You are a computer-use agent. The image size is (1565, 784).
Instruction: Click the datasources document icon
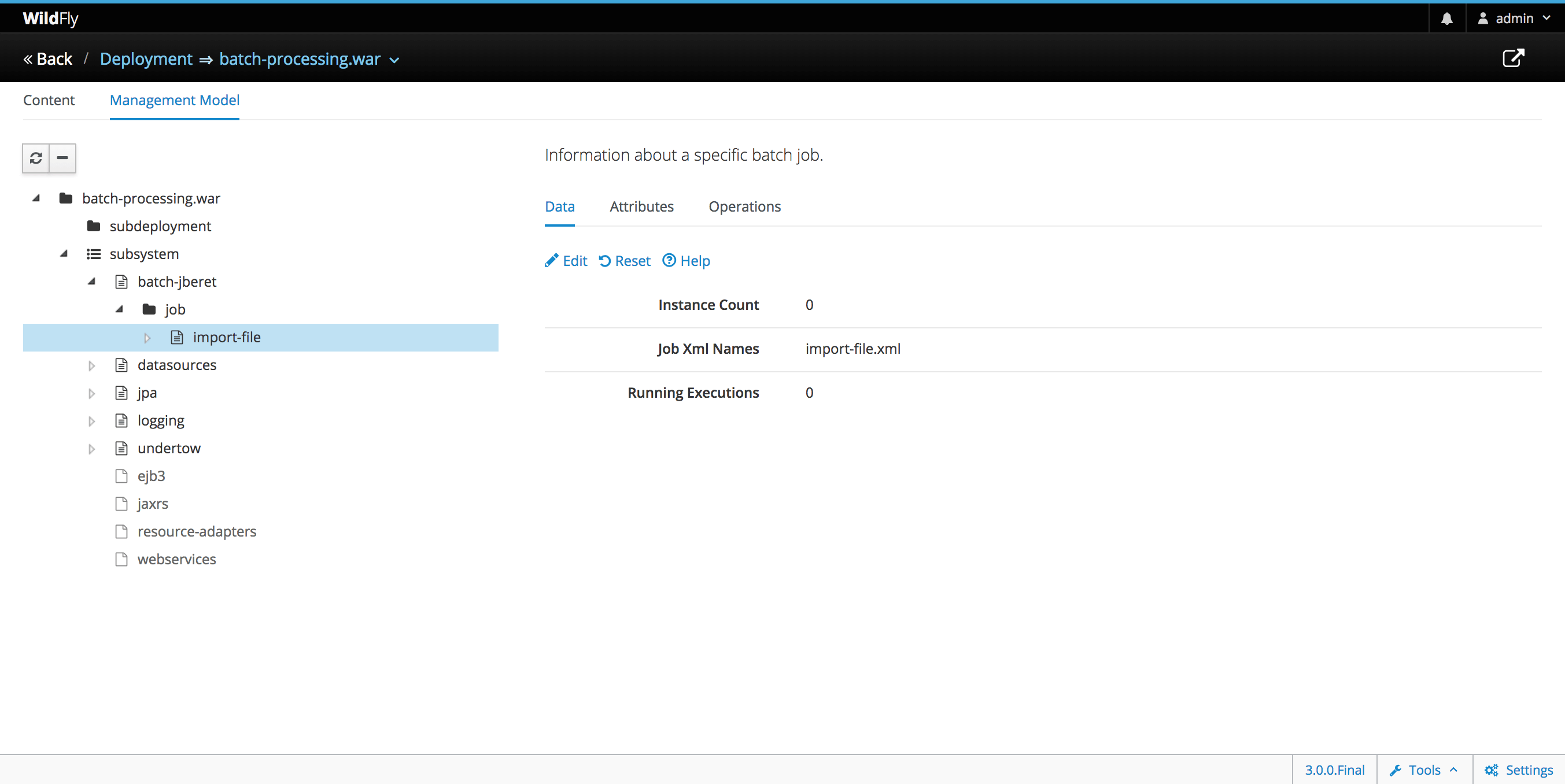pyautogui.click(x=121, y=365)
